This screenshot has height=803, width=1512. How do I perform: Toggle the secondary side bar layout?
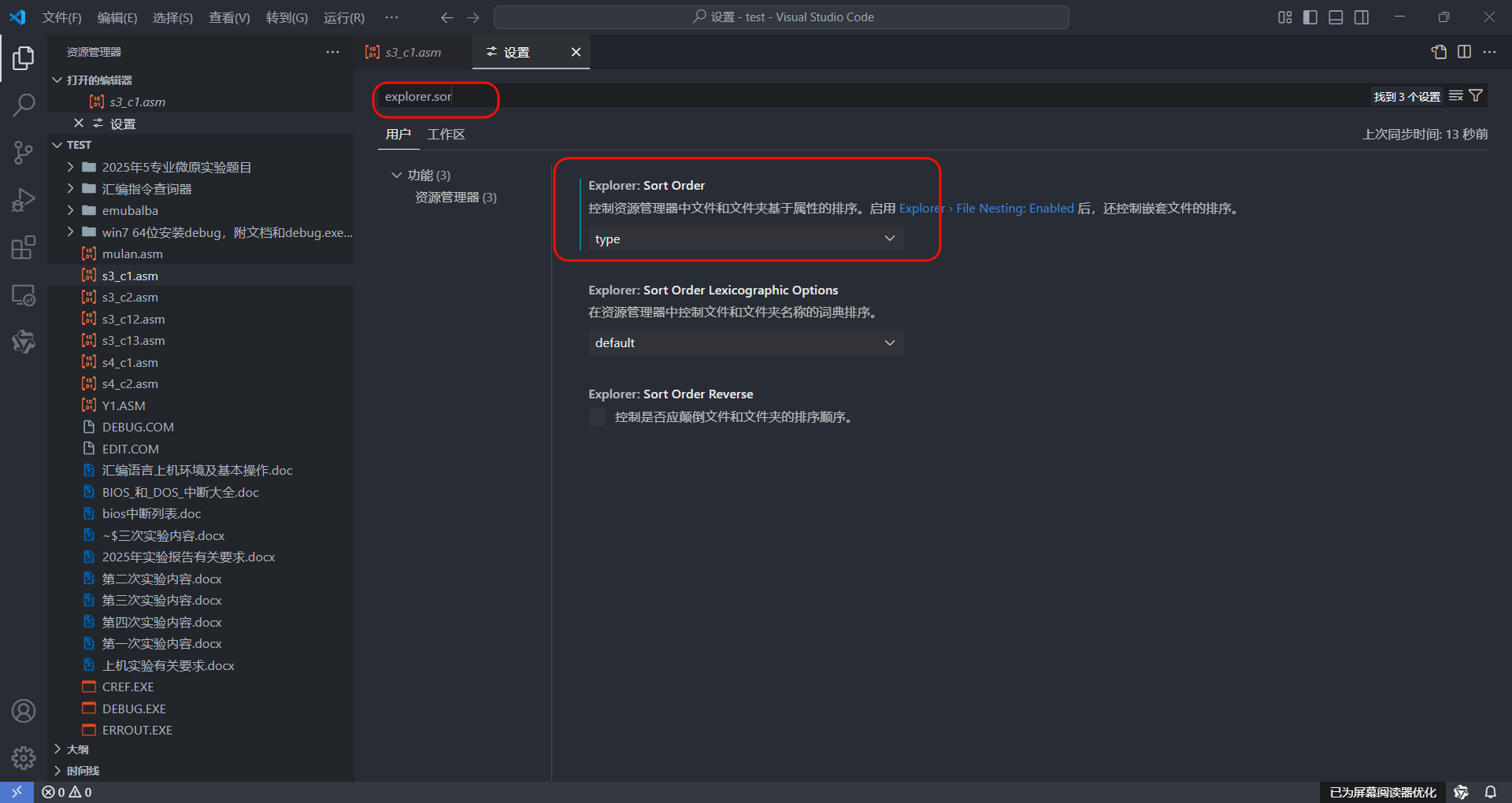[x=1362, y=17]
